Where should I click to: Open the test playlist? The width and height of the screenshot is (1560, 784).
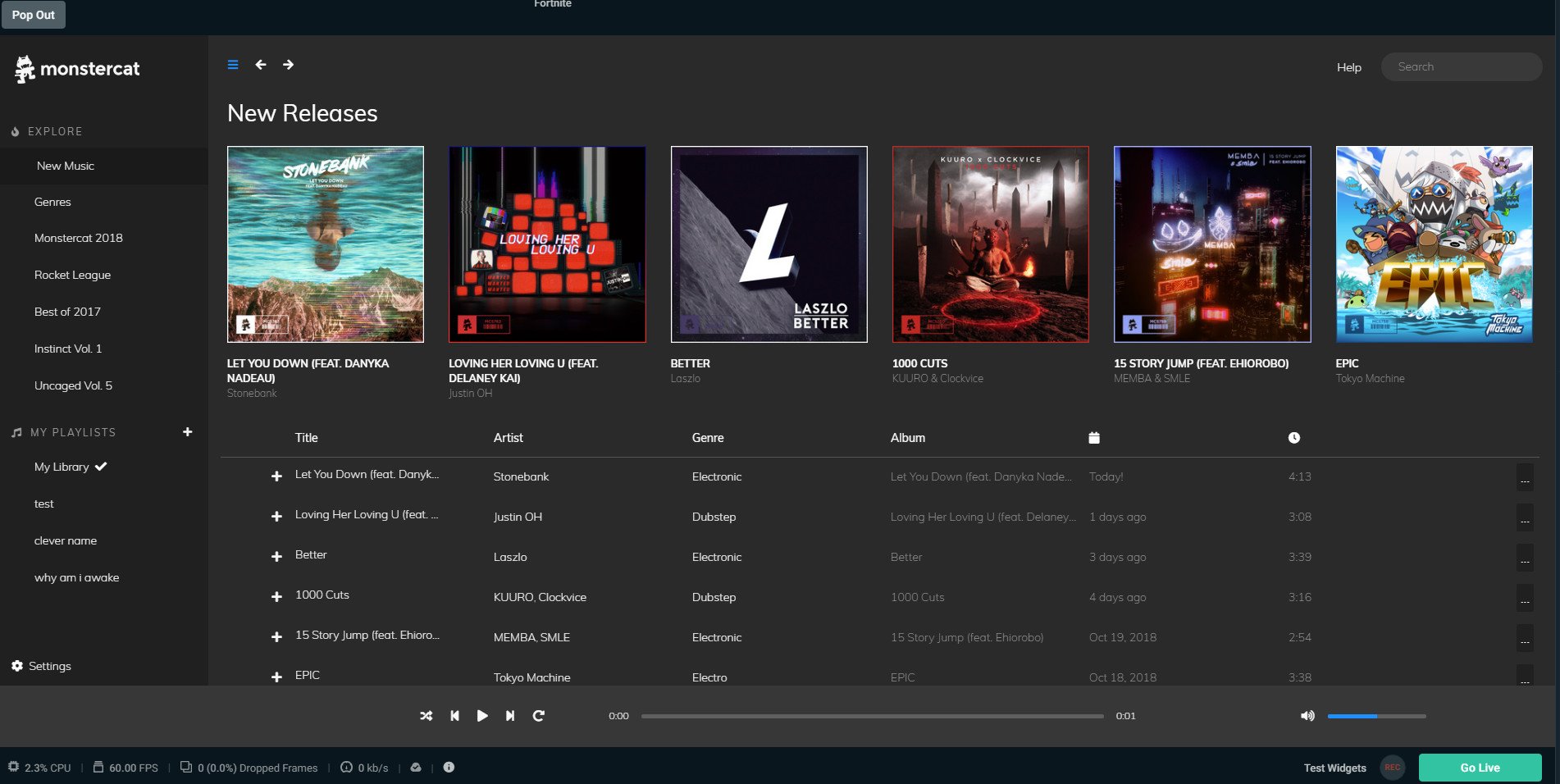pyautogui.click(x=43, y=504)
